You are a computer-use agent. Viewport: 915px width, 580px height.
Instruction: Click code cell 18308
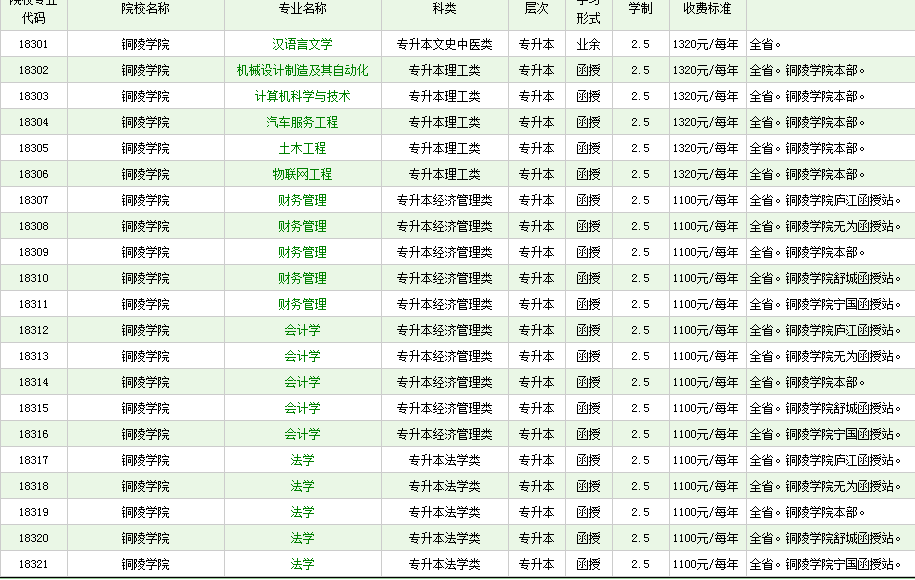coord(33,226)
